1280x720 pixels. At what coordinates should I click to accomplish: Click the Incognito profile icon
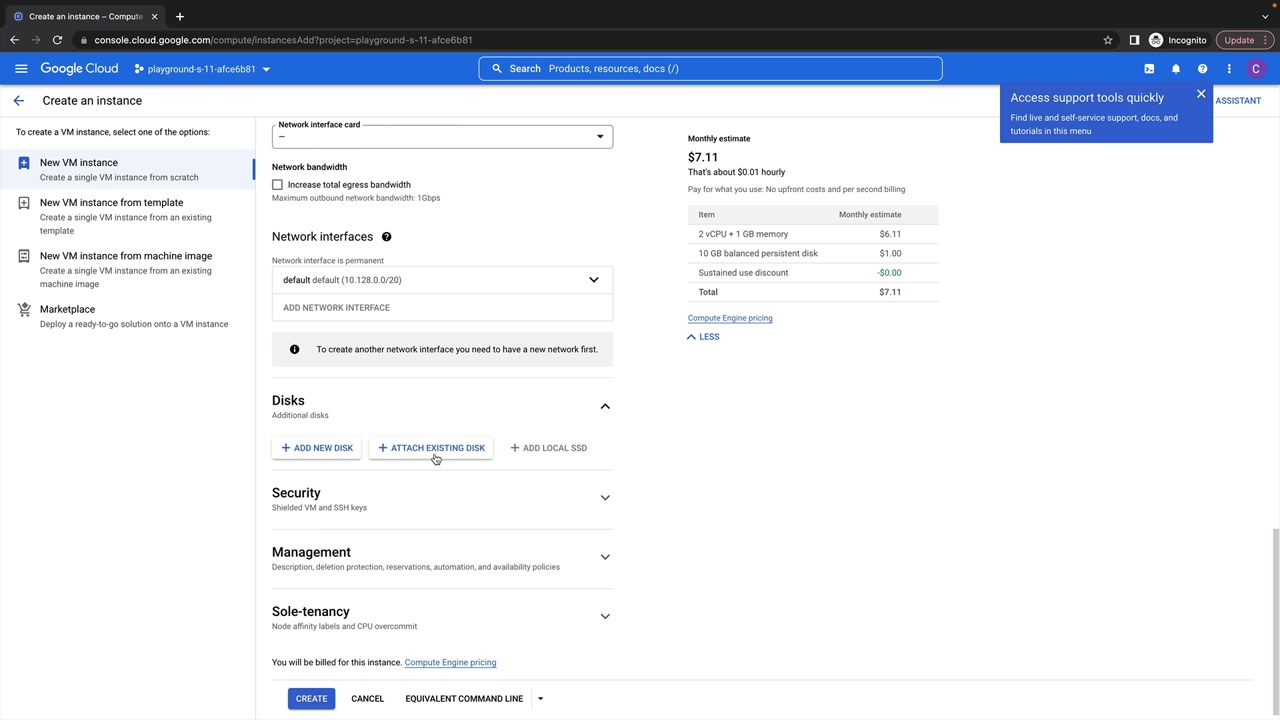(1156, 40)
